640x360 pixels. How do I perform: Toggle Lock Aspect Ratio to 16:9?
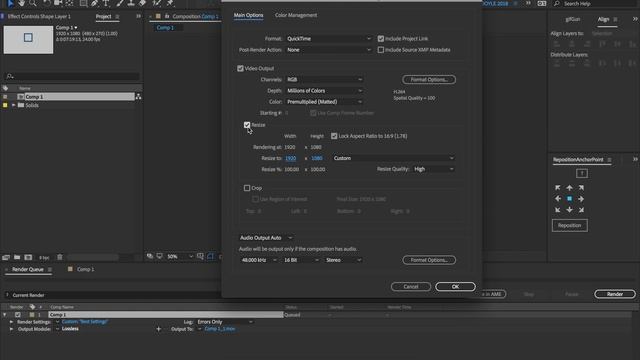(334, 136)
